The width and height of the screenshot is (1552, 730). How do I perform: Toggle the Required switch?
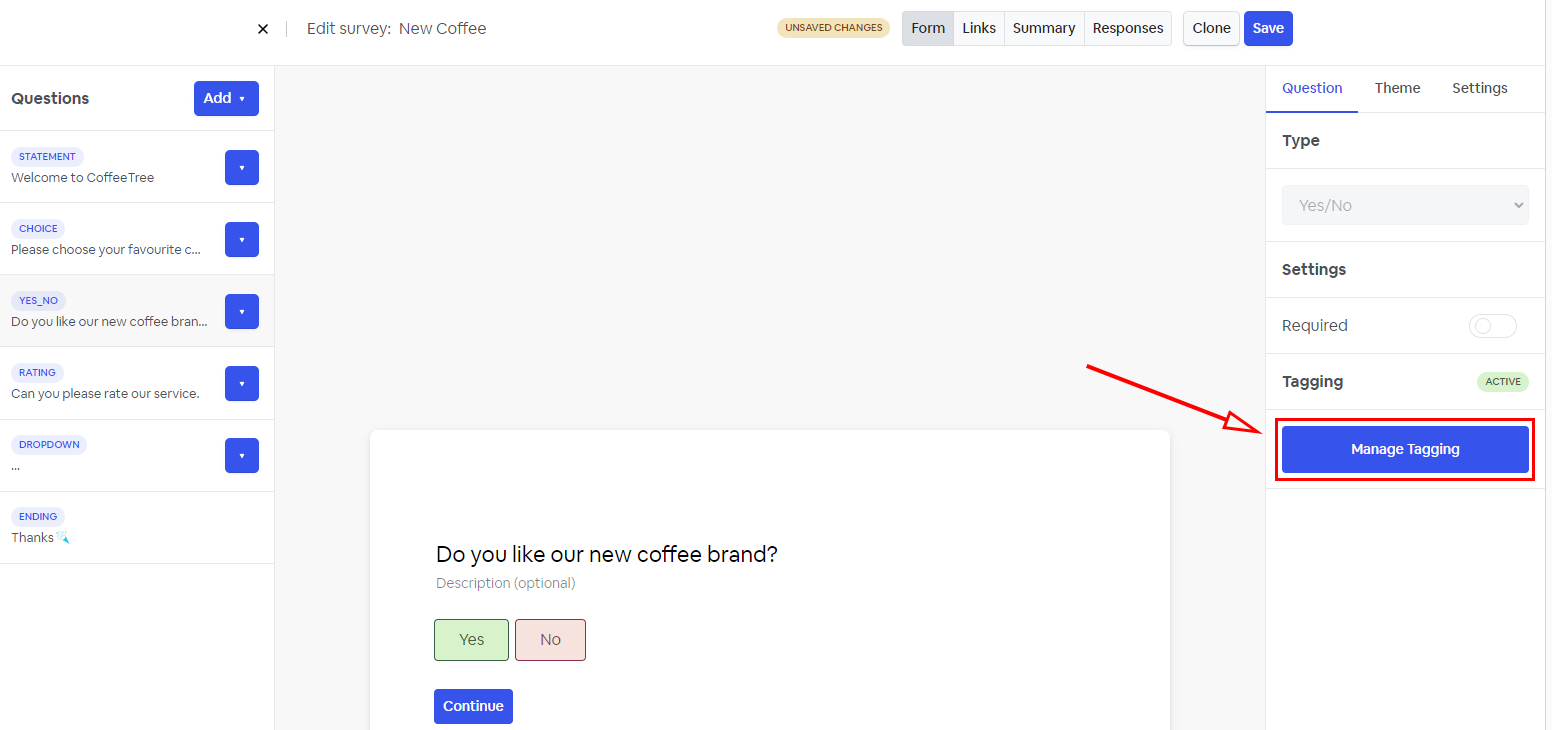point(1492,326)
